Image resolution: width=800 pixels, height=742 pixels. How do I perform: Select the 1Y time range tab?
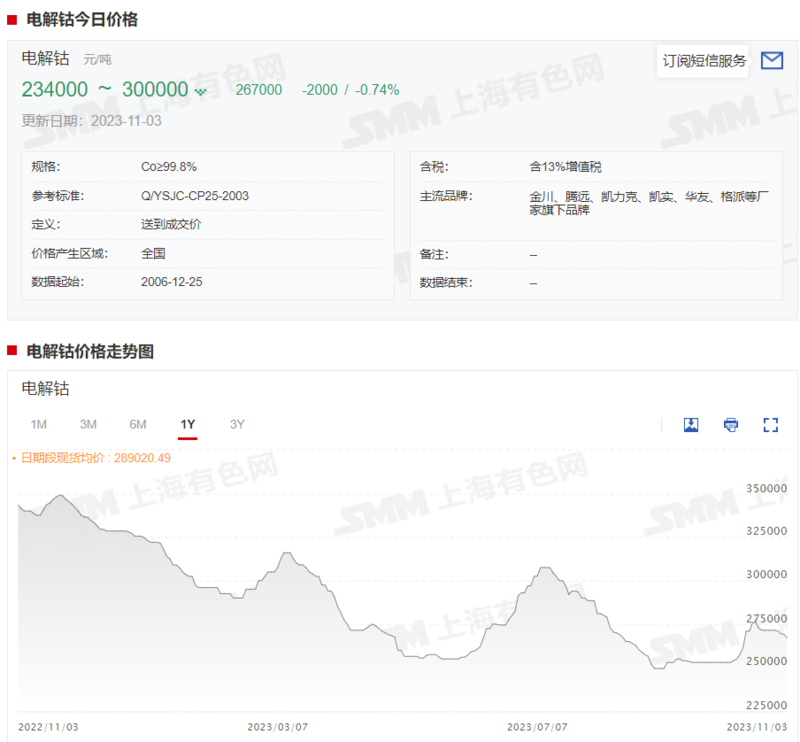188,424
